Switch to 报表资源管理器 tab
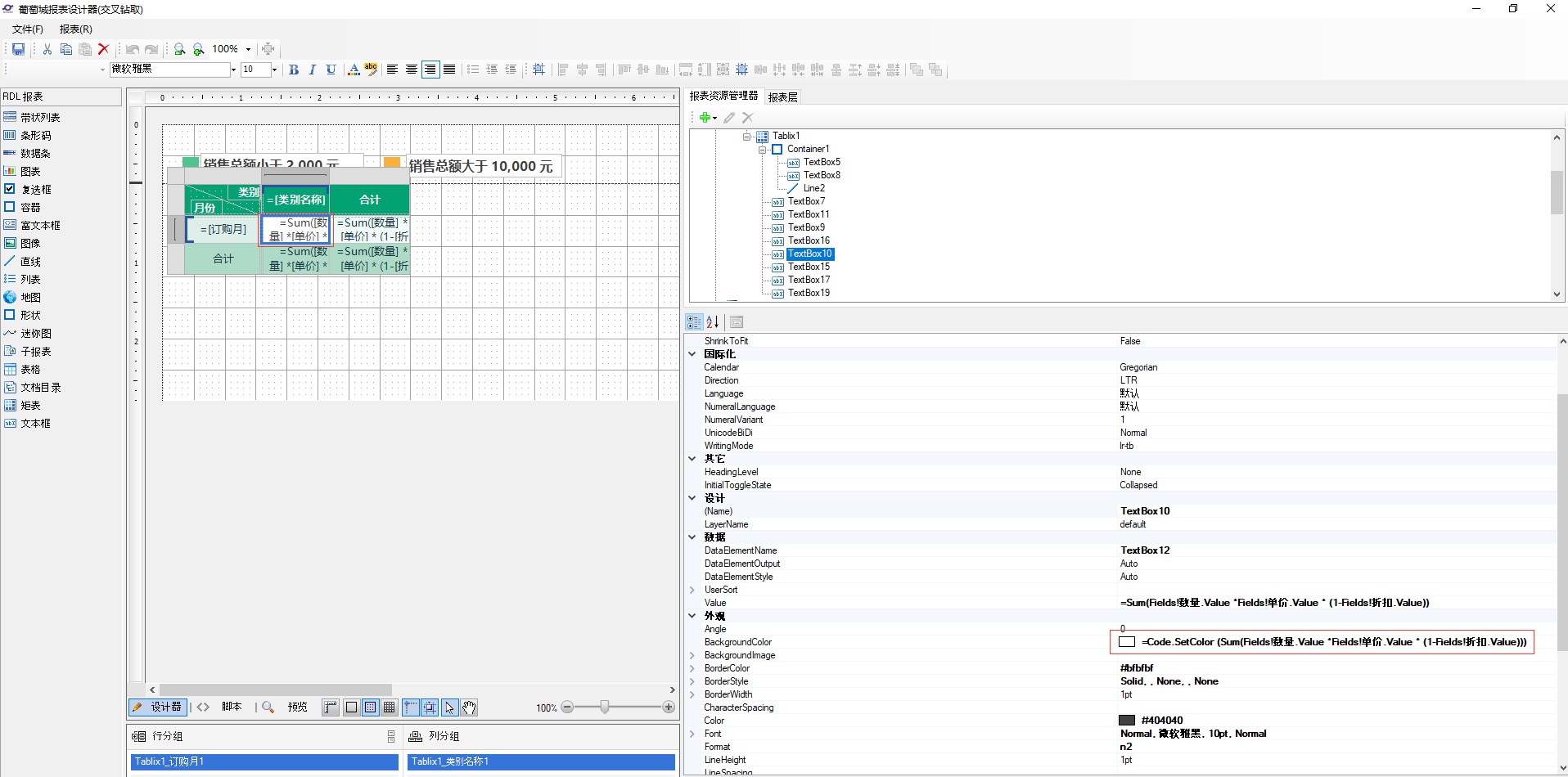This screenshot has width=1568, height=777. (723, 97)
